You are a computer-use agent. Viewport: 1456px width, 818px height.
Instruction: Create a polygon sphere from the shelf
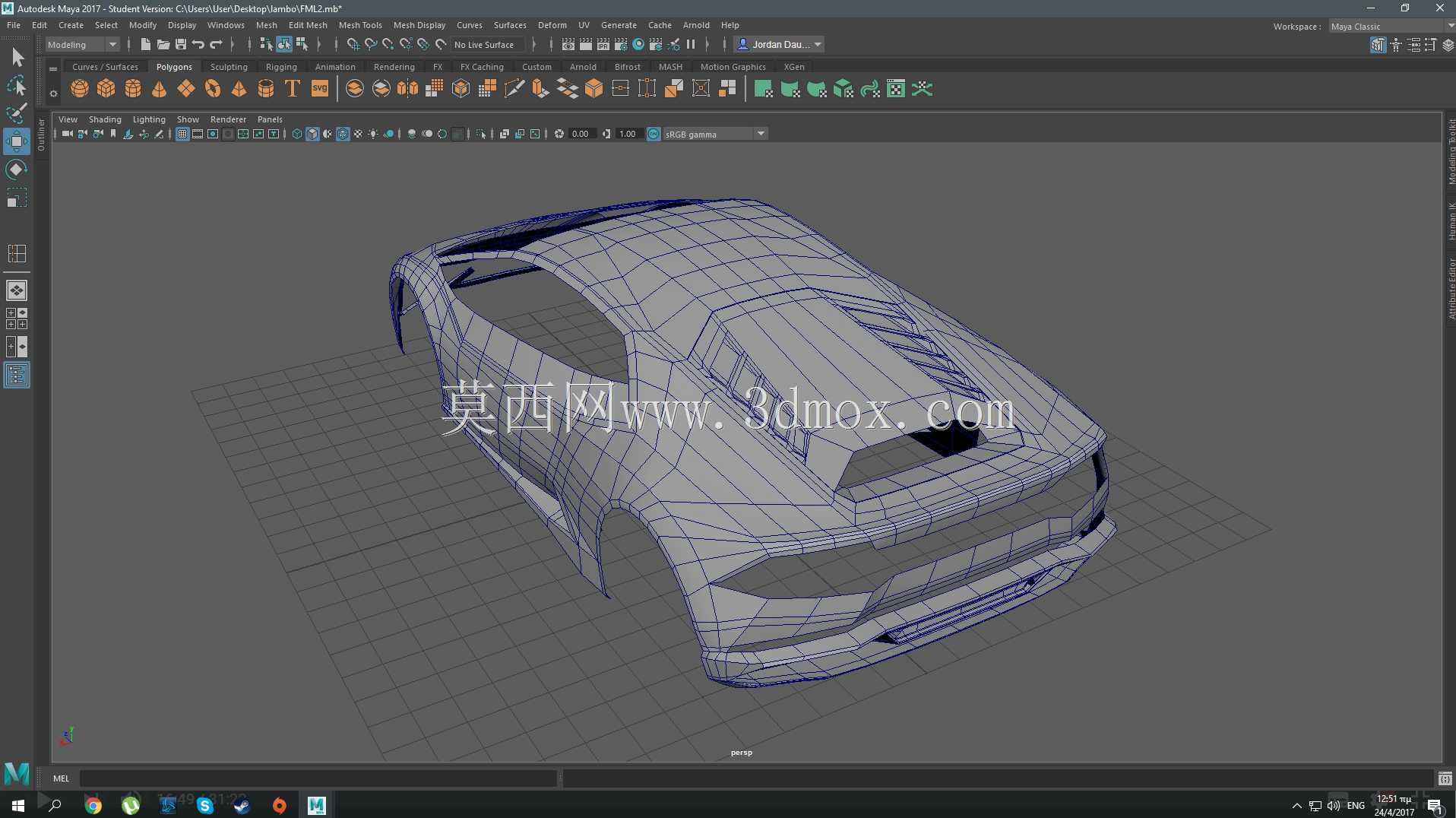click(x=80, y=89)
